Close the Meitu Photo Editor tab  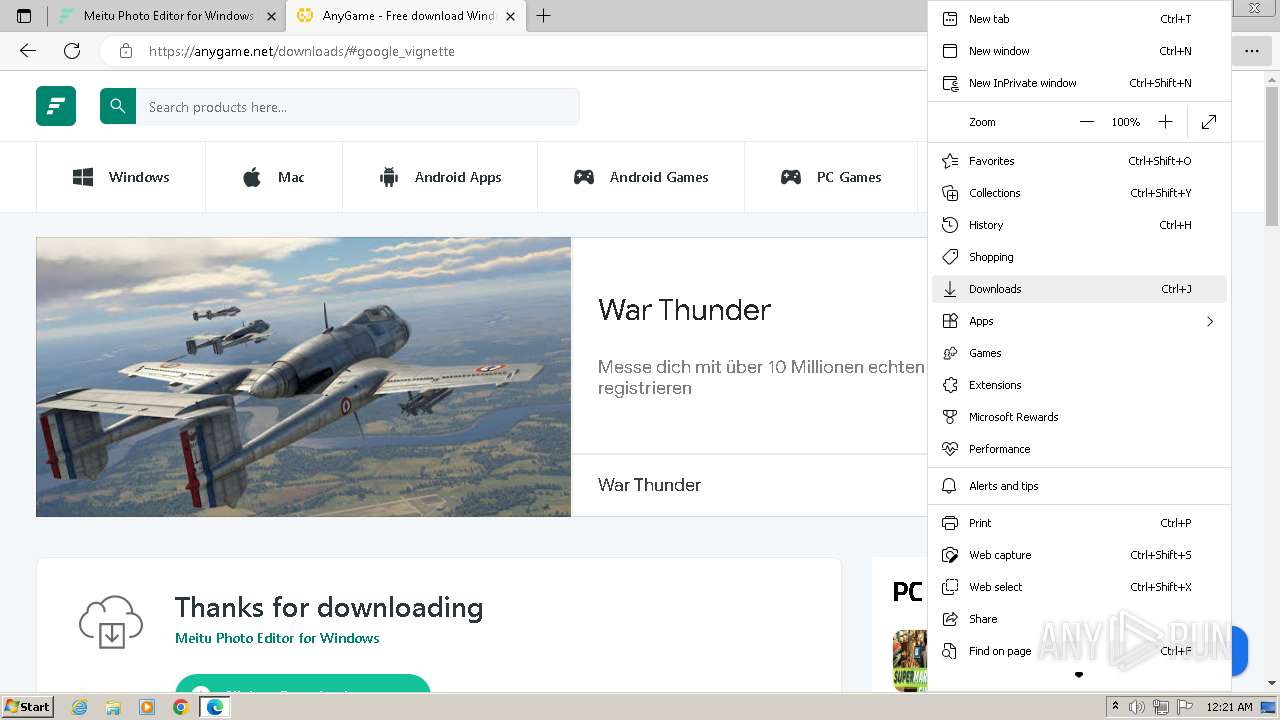pyautogui.click(x=271, y=16)
